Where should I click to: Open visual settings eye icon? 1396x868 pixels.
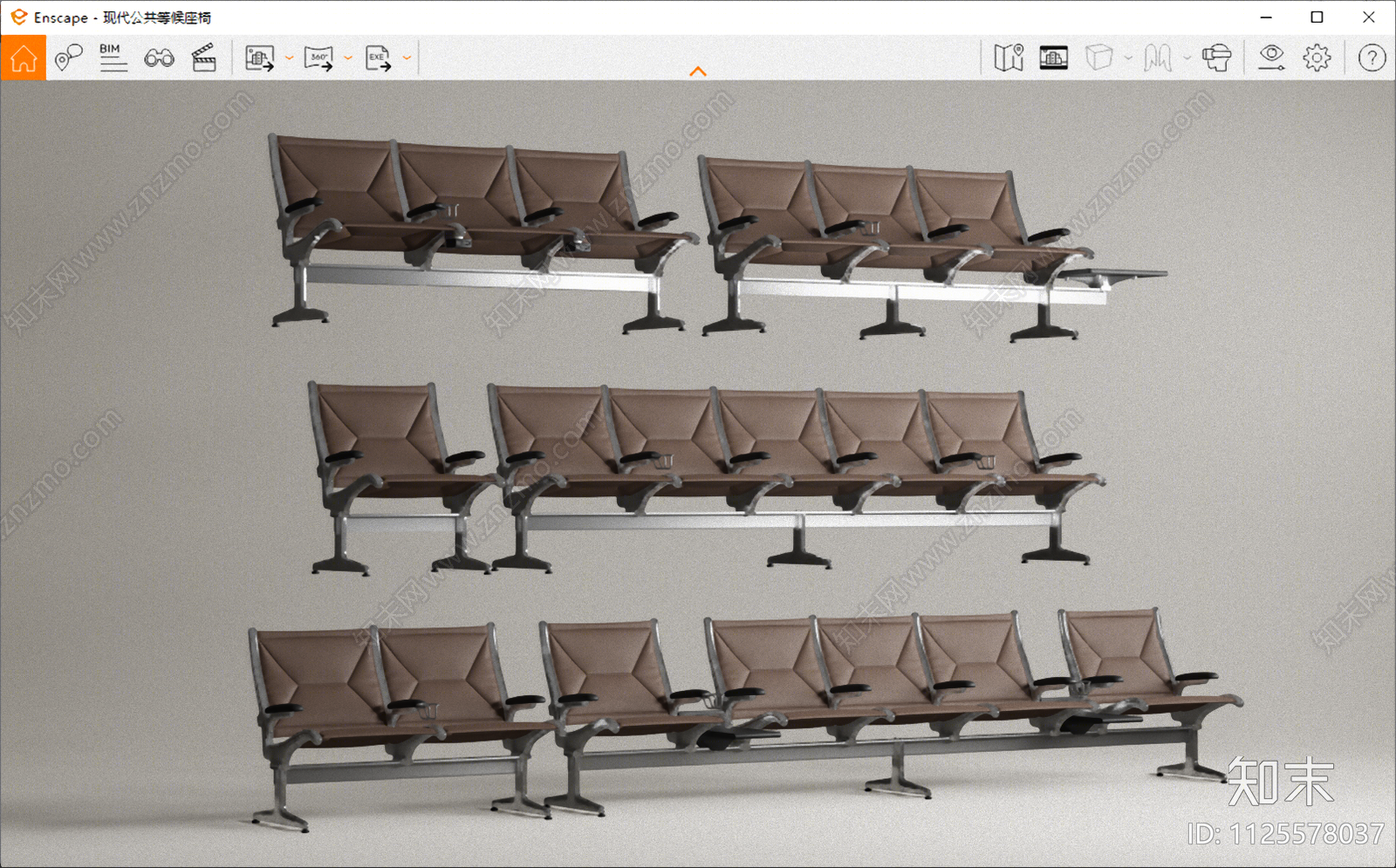[x=1271, y=58]
